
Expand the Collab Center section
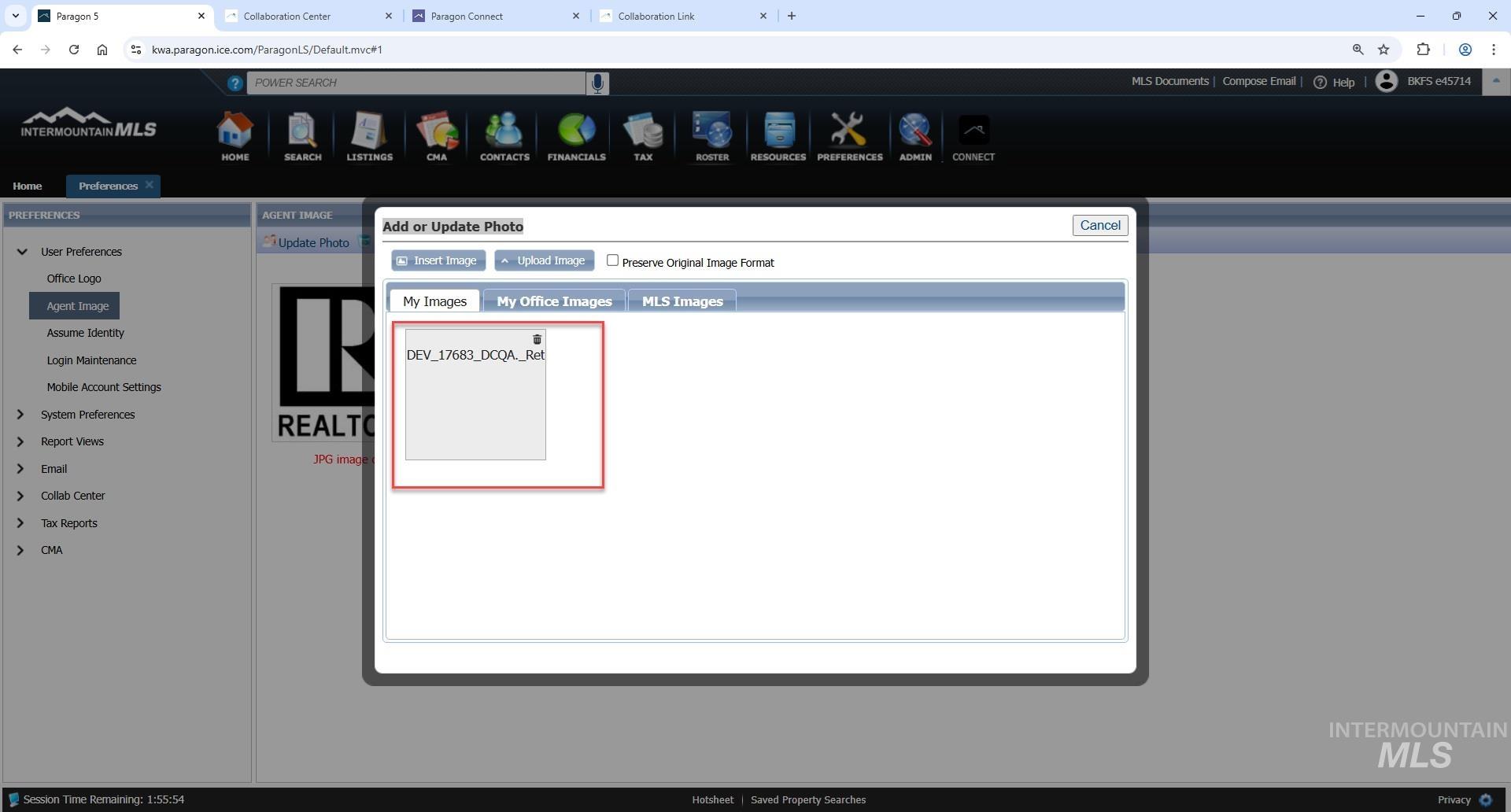pos(20,496)
